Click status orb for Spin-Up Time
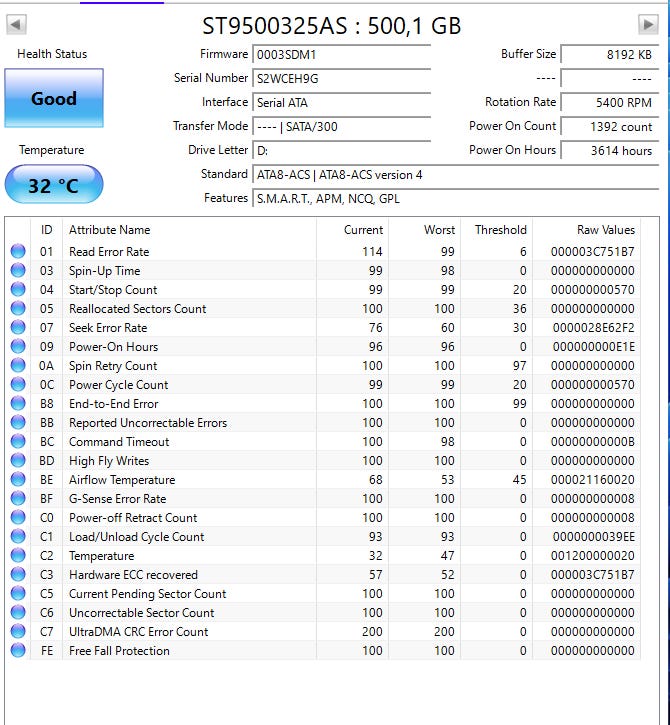Screen dimensions: 670x725 coord(18,270)
